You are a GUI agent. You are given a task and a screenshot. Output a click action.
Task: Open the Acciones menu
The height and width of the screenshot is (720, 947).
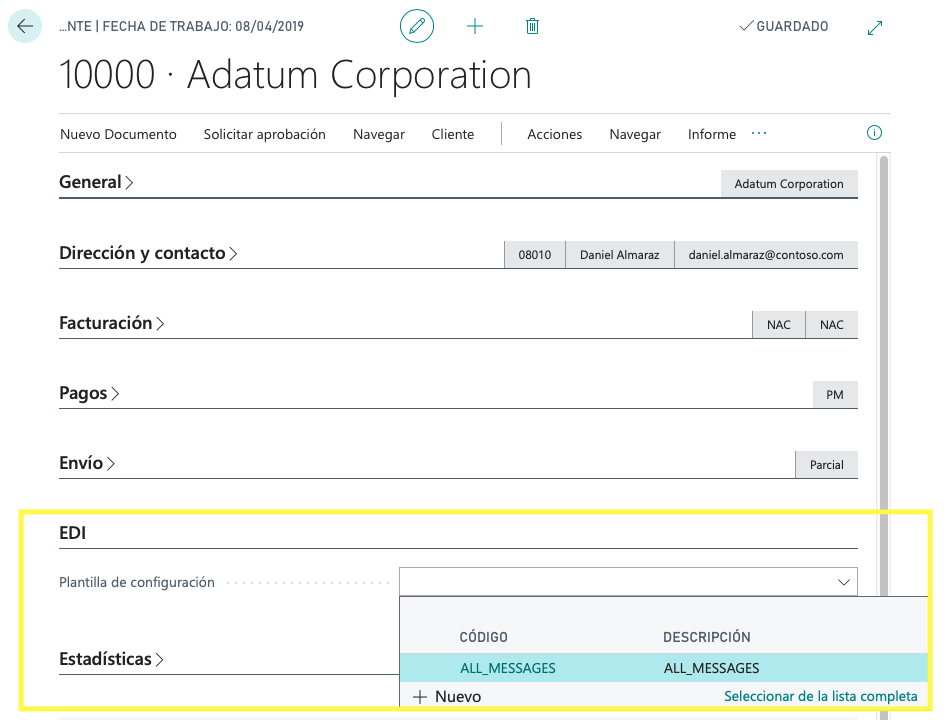[x=554, y=134]
